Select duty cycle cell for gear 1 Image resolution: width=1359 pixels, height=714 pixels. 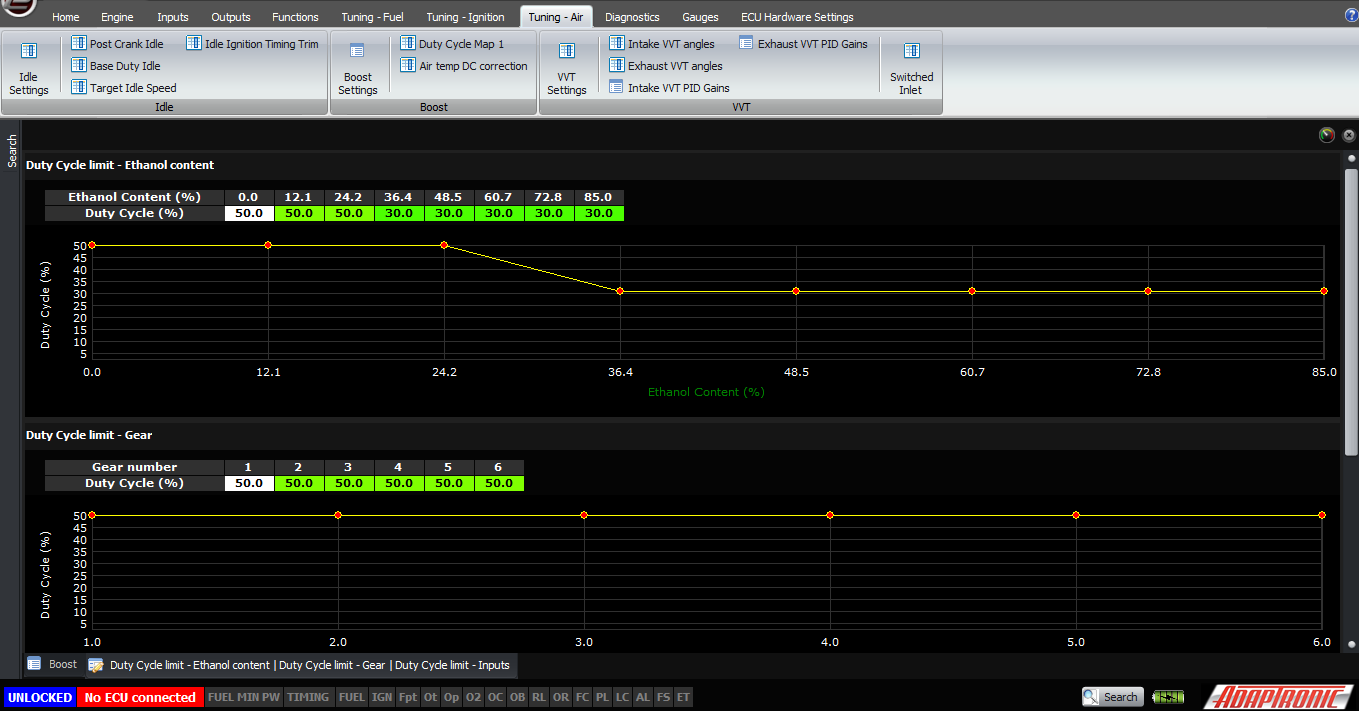[249, 483]
